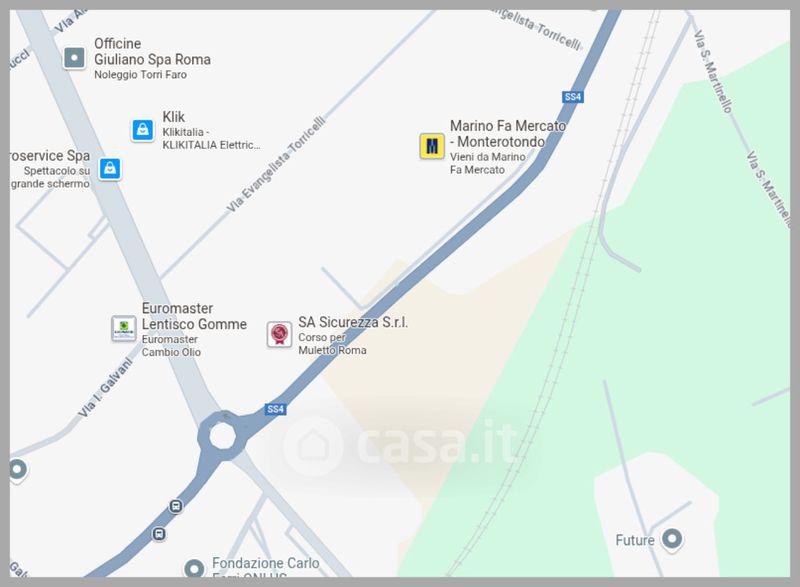Click the center of the roundabout
The image size is (800, 587).
[x=222, y=436]
